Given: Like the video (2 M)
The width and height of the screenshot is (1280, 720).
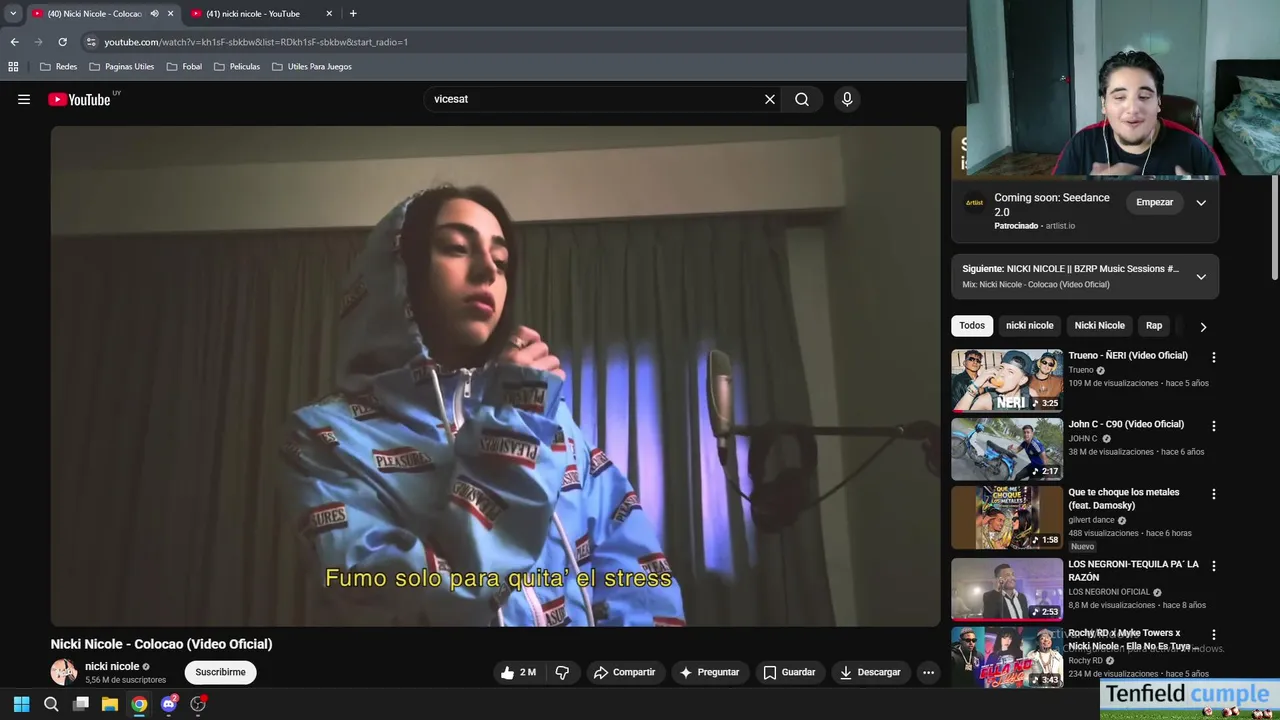Looking at the screenshot, I should 519,672.
